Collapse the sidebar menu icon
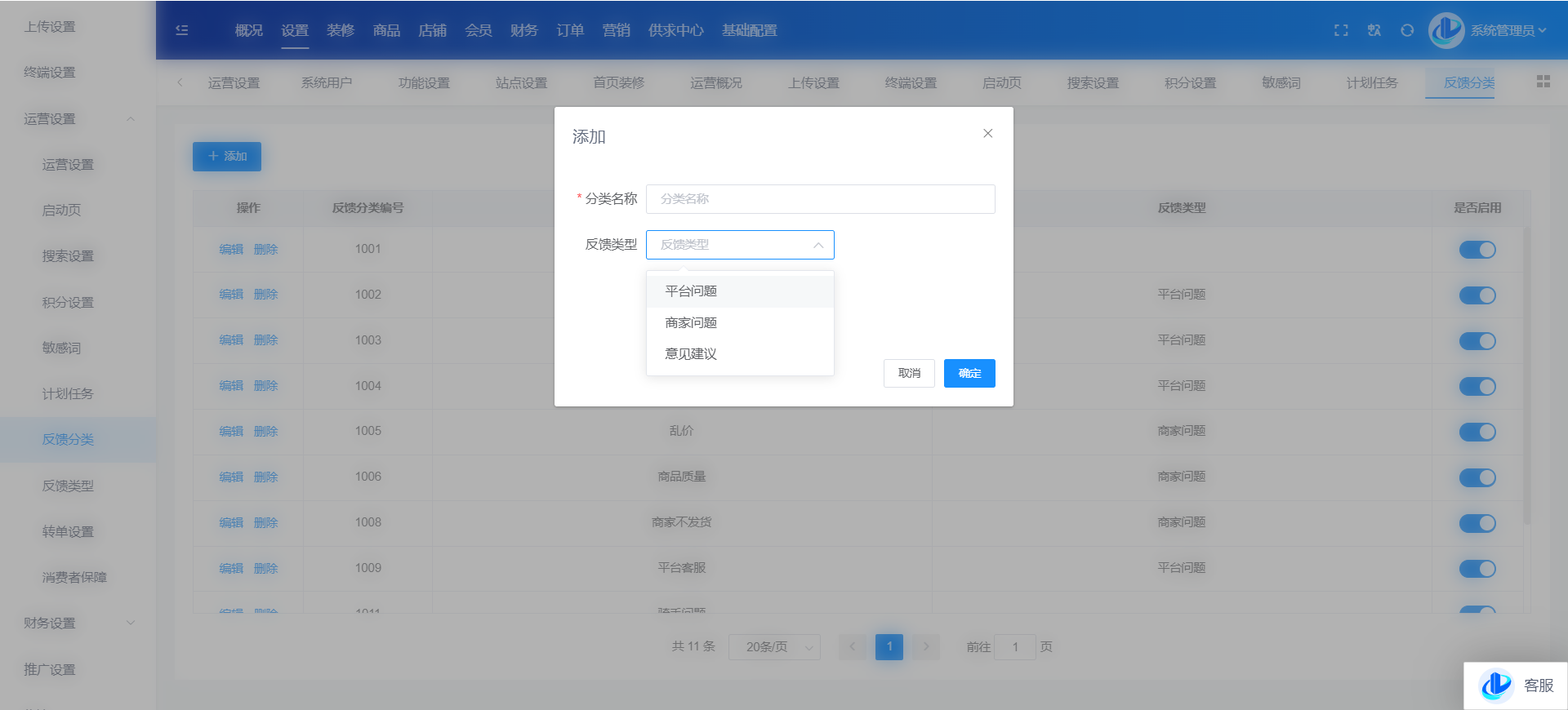1568x710 pixels. [182, 30]
